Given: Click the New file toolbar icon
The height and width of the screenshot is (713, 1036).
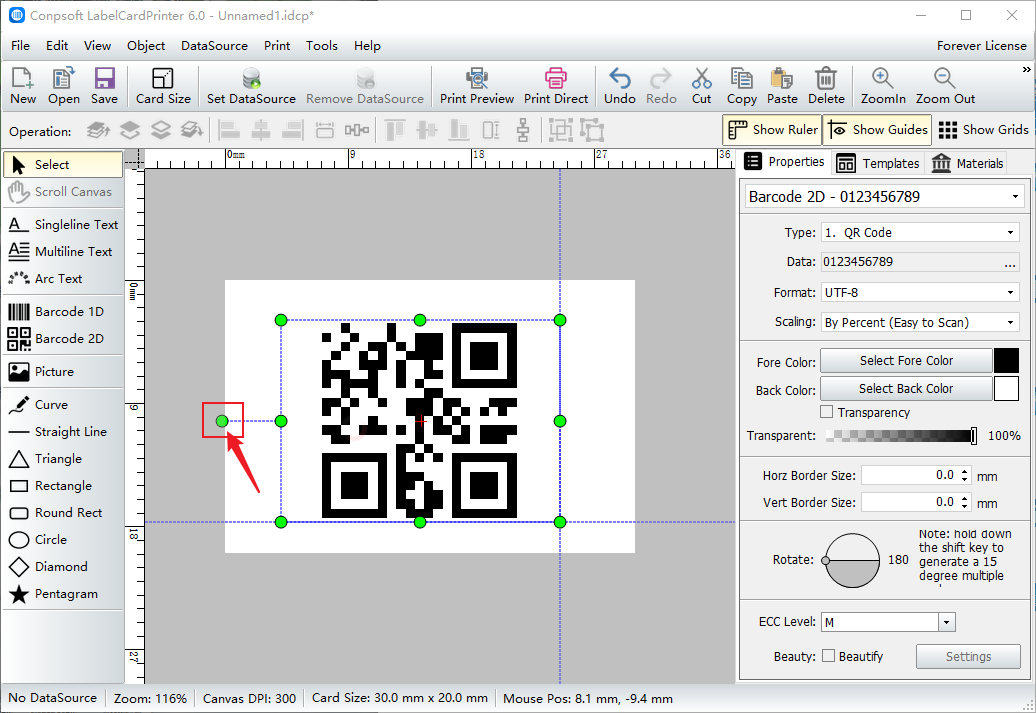Looking at the screenshot, I should click(x=22, y=86).
